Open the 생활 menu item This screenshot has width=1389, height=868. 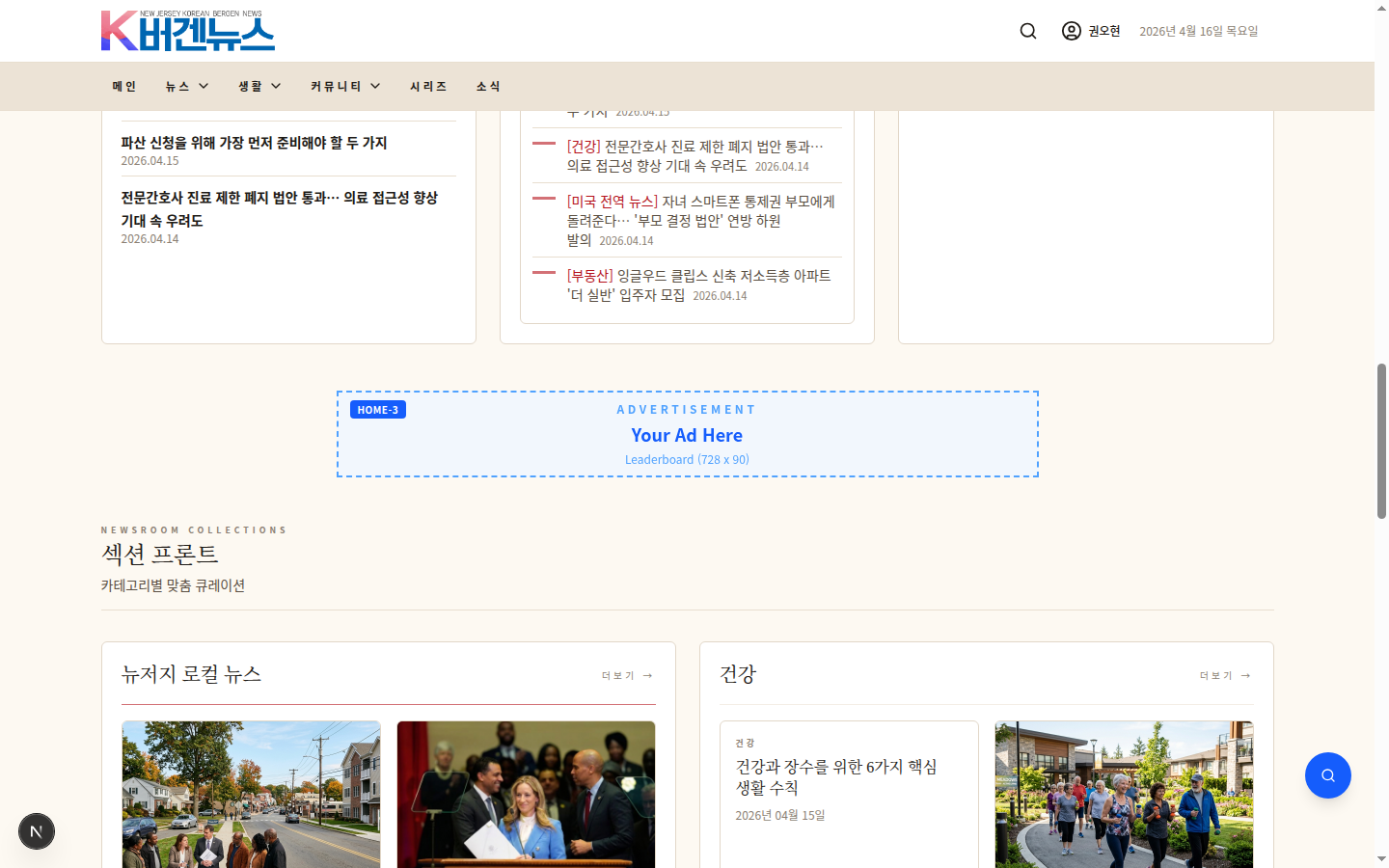[251, 86]
